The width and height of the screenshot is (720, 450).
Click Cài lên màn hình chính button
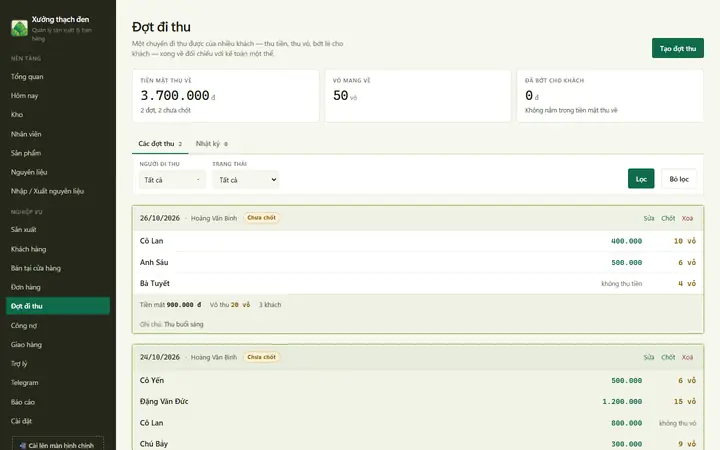58,445
